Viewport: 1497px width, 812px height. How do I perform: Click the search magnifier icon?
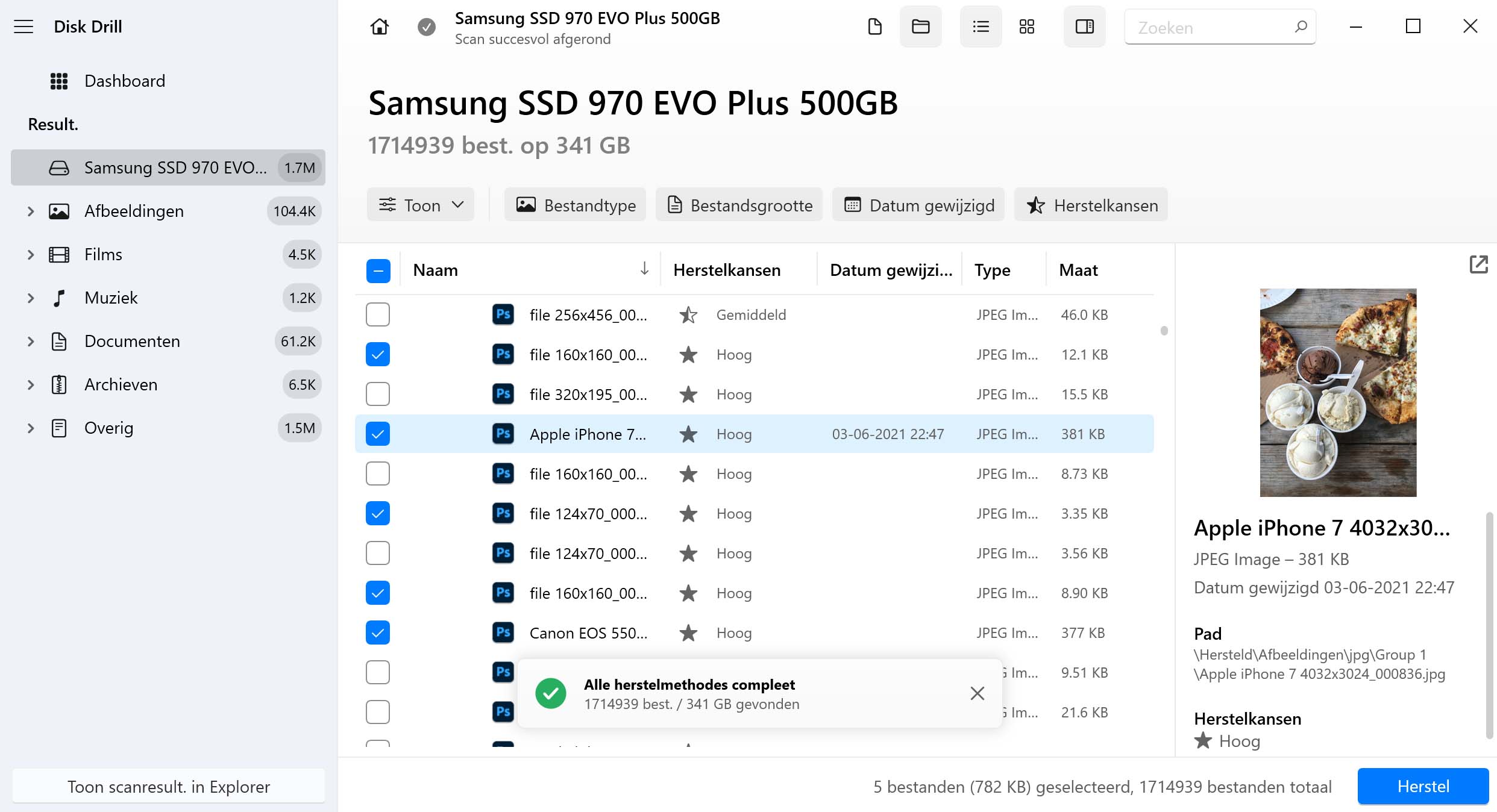[x=1301, y=27]
